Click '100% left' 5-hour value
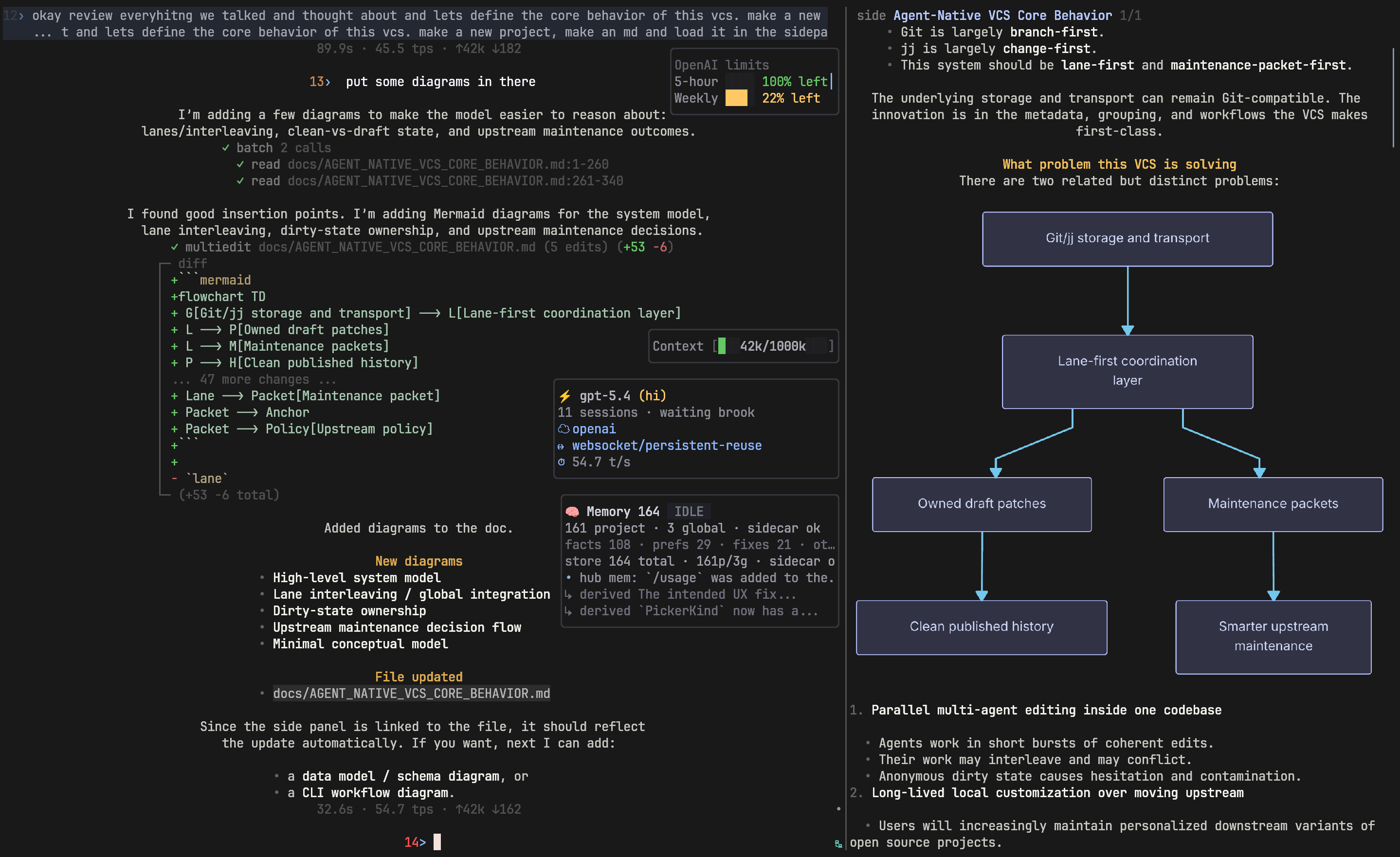The width and height of the screenshot is (1400, 857). pyautogui.click(x=794, y=82)
